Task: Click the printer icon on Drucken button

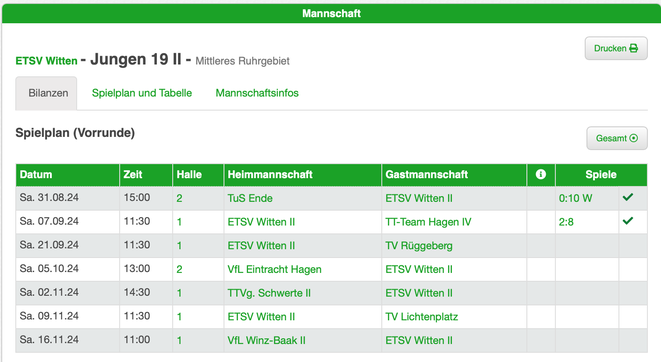Action: pyautogui.click(x=633, y=48)
